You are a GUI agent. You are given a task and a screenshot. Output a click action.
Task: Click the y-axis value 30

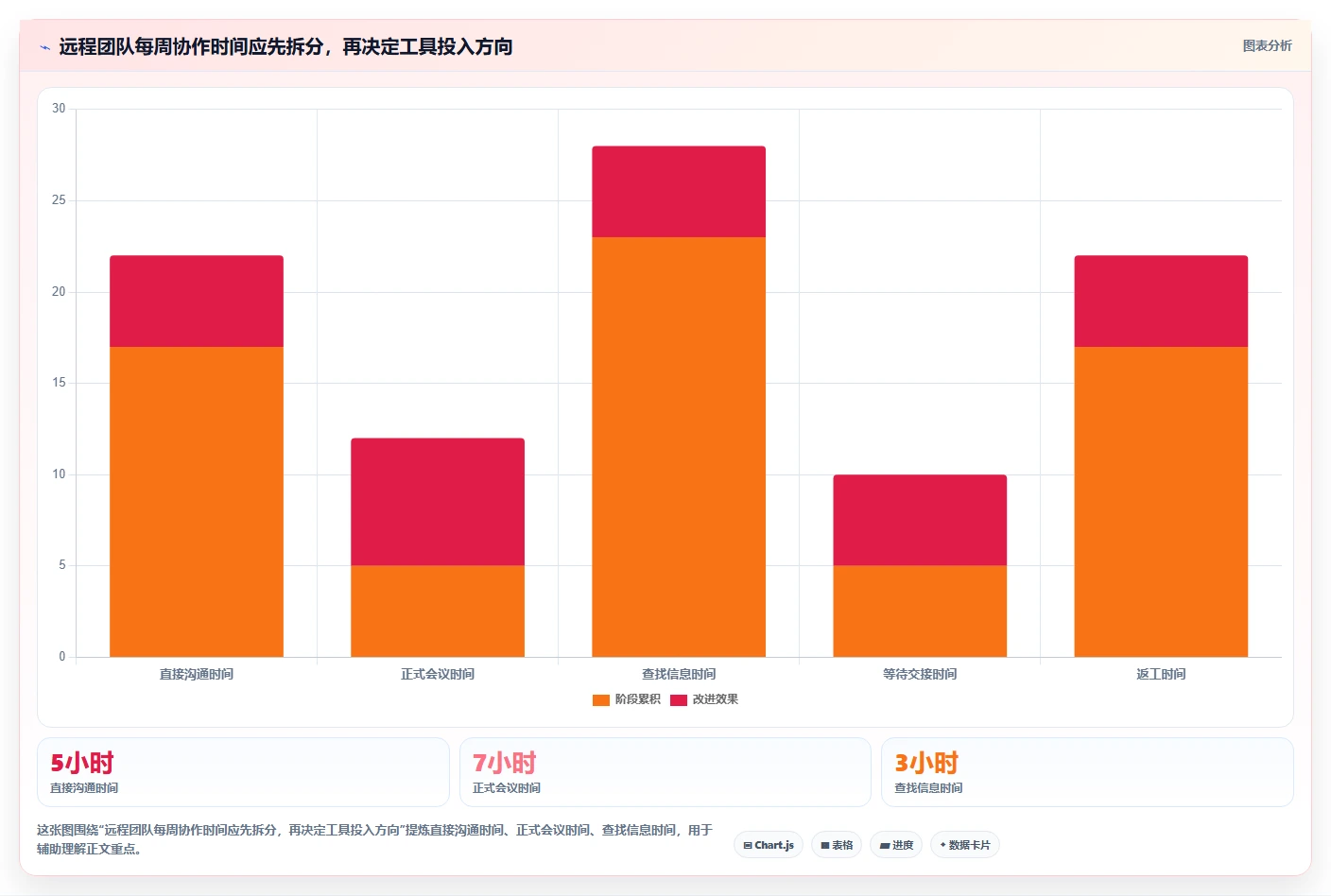click(59, 109)
